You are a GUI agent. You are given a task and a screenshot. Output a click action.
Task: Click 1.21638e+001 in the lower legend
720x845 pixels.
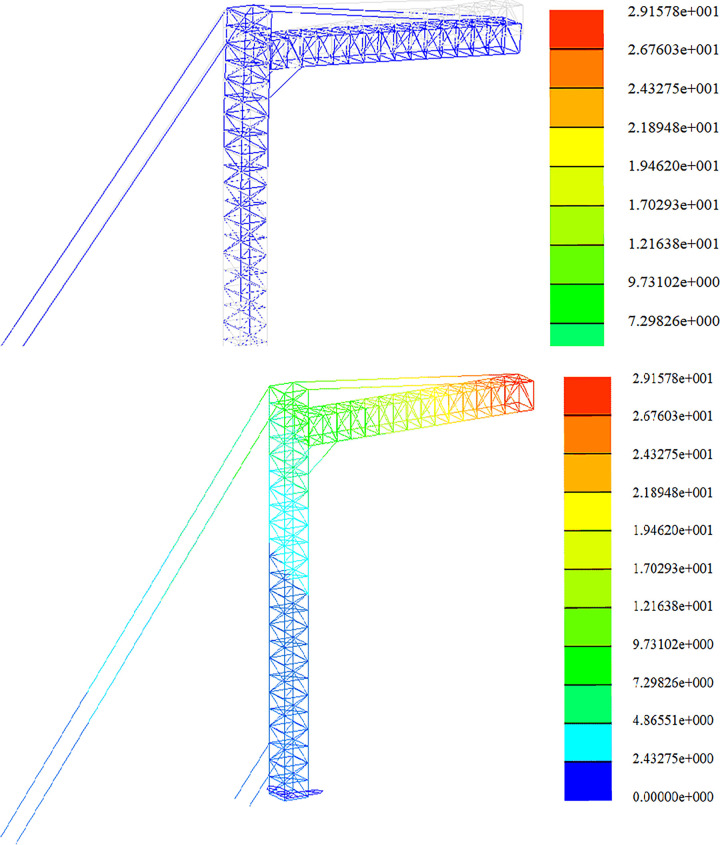pos(673,606)
